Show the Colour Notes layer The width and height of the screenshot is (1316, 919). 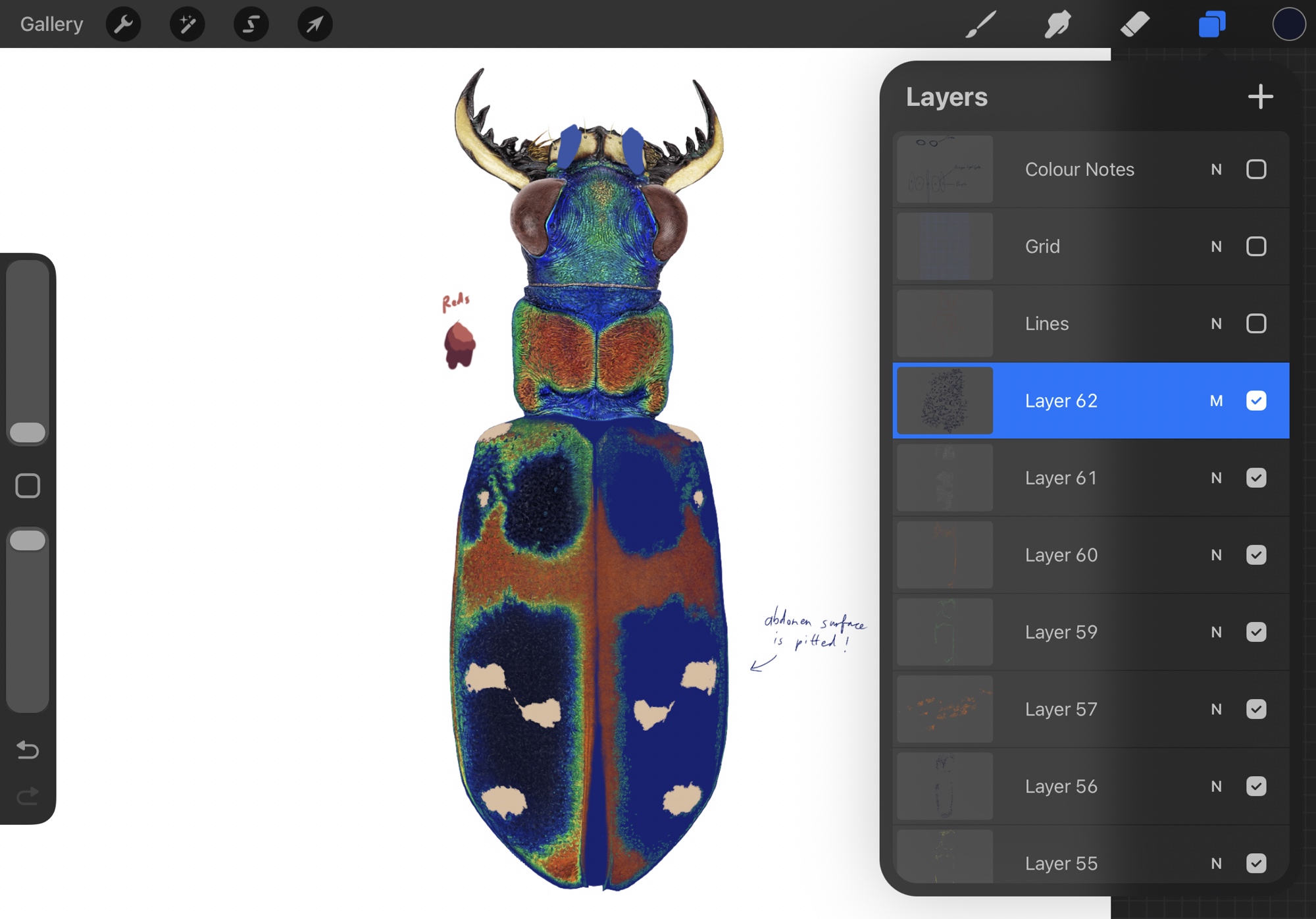pos(1255,169)
